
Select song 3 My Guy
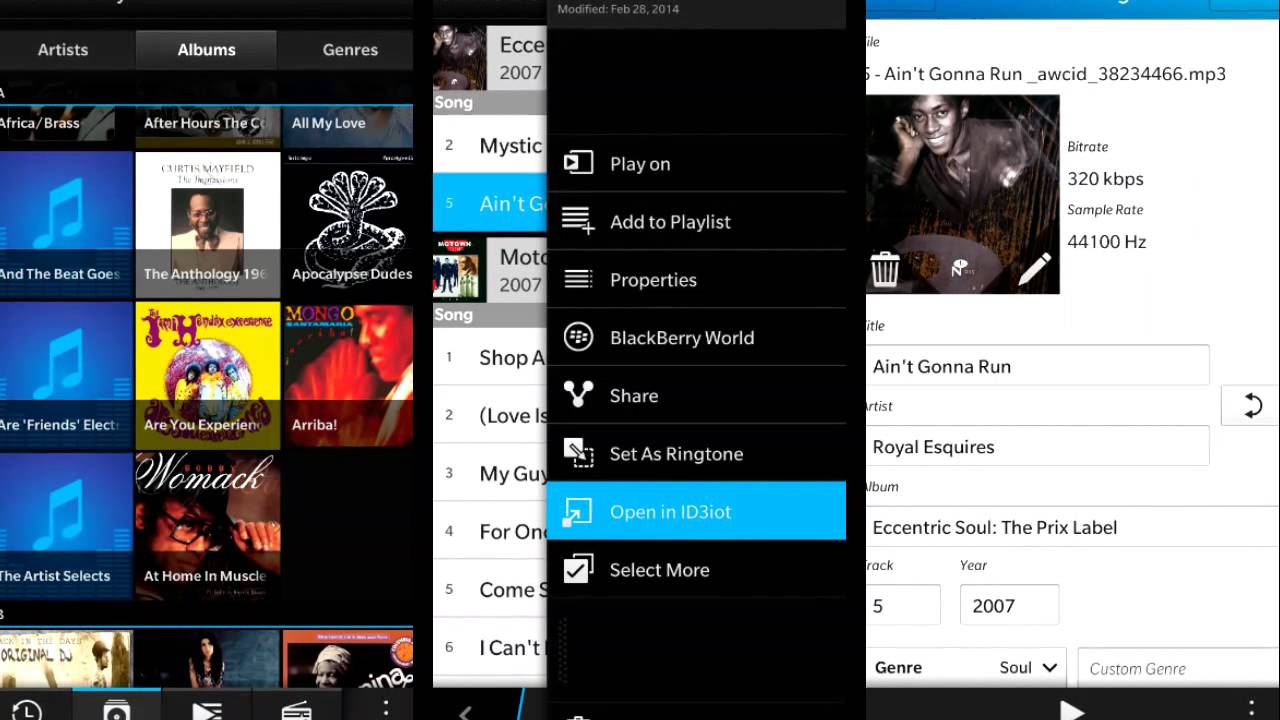pos(490,473)
